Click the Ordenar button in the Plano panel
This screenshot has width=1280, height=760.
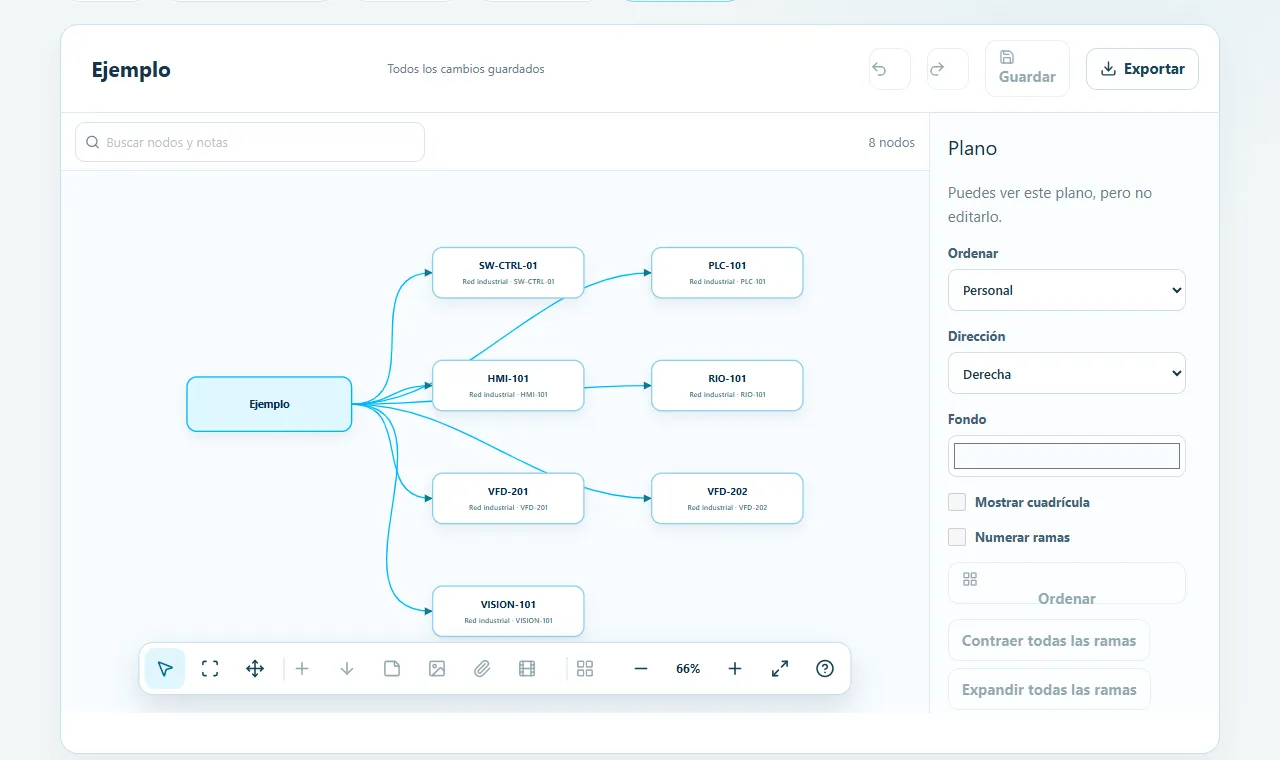pyautogui.click(x=1067, y=583)
